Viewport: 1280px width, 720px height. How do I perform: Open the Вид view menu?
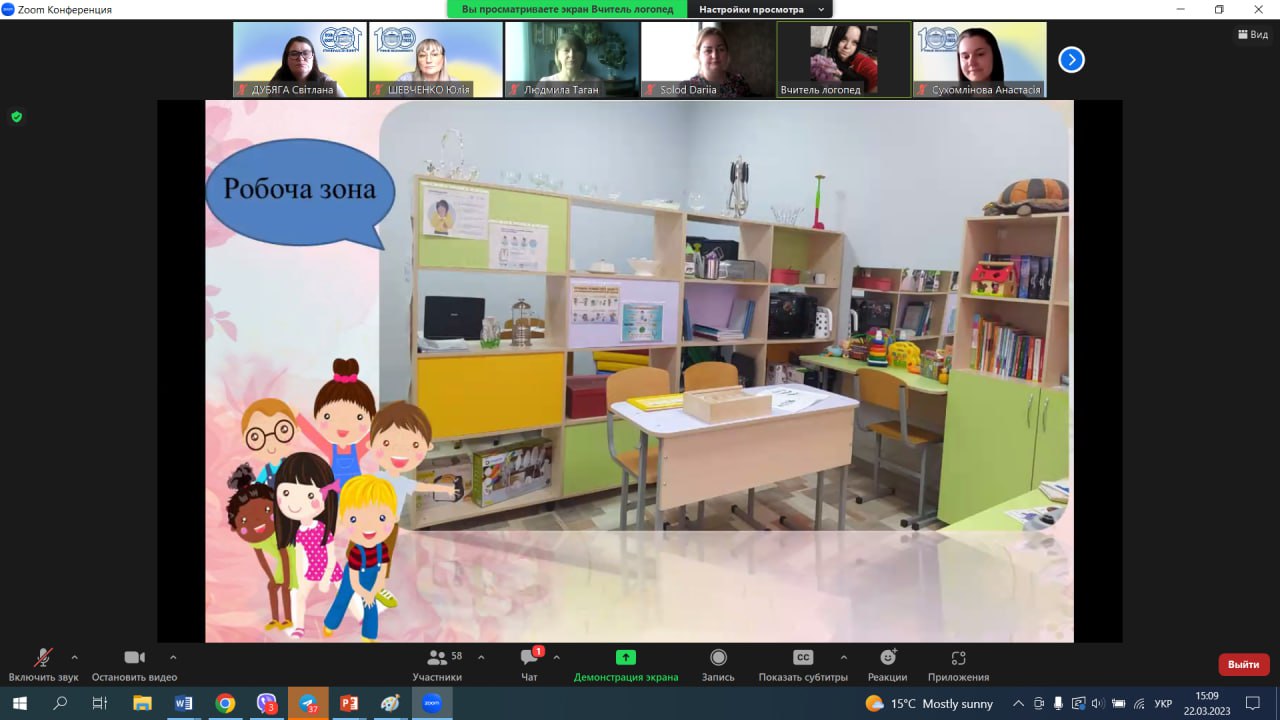tap(1252, 34)
